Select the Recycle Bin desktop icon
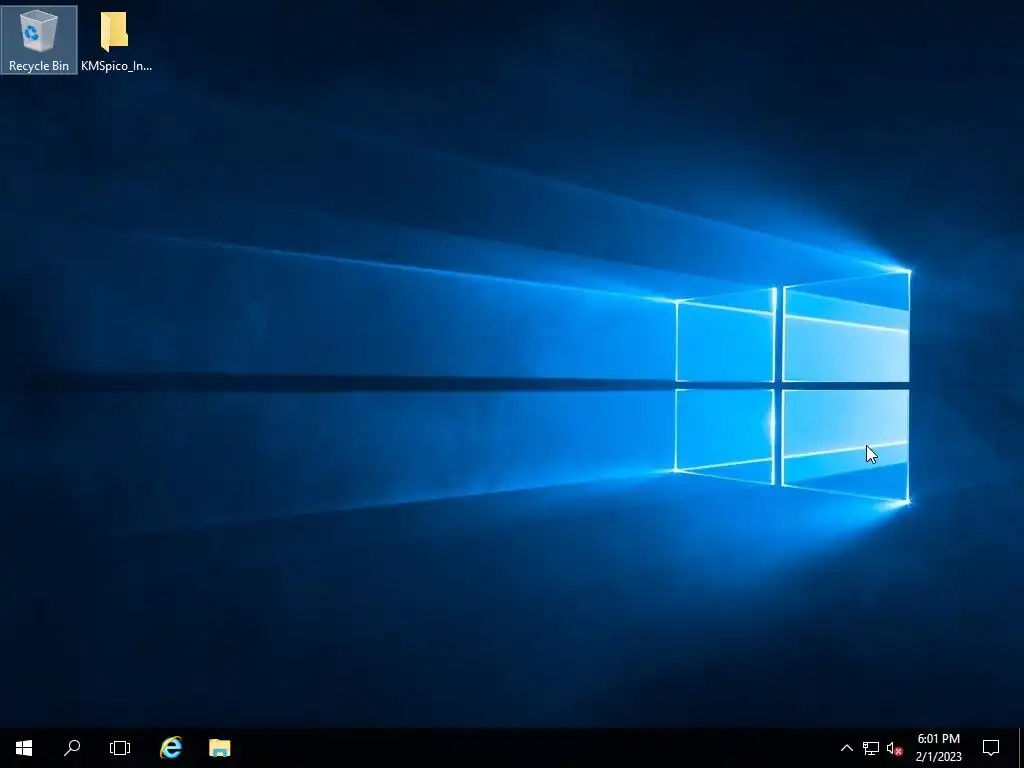The height and width of the screenshot is (768, 1024). coord(39,40)
